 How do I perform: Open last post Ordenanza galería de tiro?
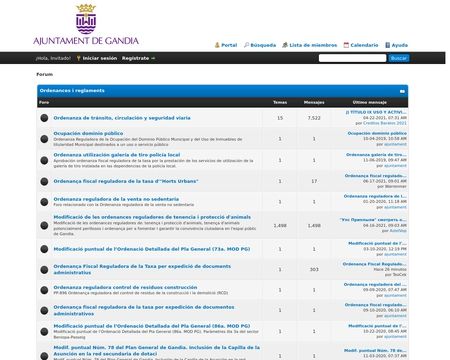(x=376, y=155)
